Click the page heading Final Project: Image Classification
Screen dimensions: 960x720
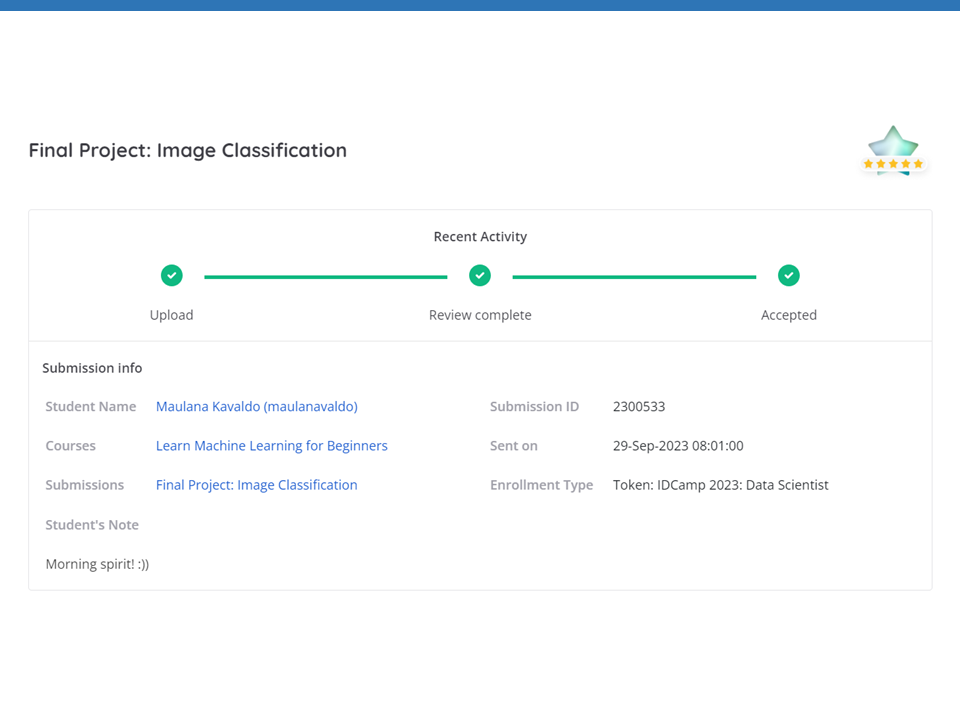click(188, 150)
